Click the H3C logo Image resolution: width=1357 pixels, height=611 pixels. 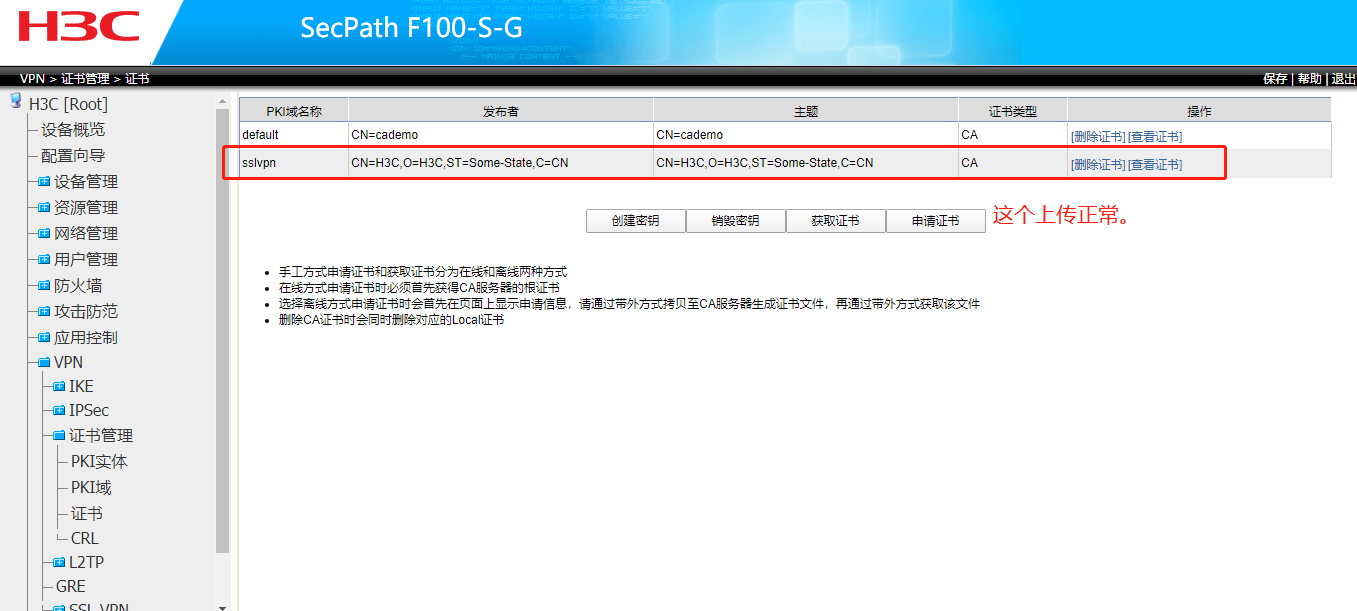(x=80, y=27)
